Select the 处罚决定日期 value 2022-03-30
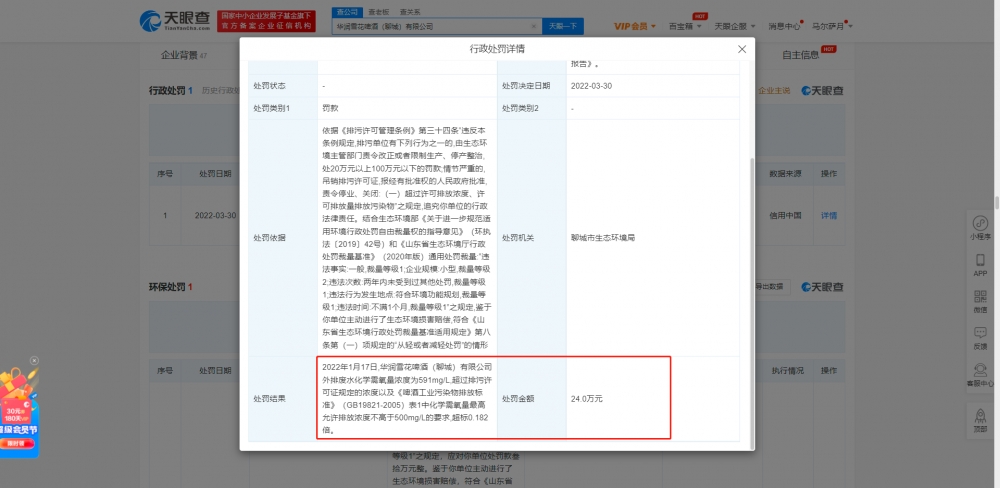The width and height of the screenshot is (1000, 488). point(591,85)
